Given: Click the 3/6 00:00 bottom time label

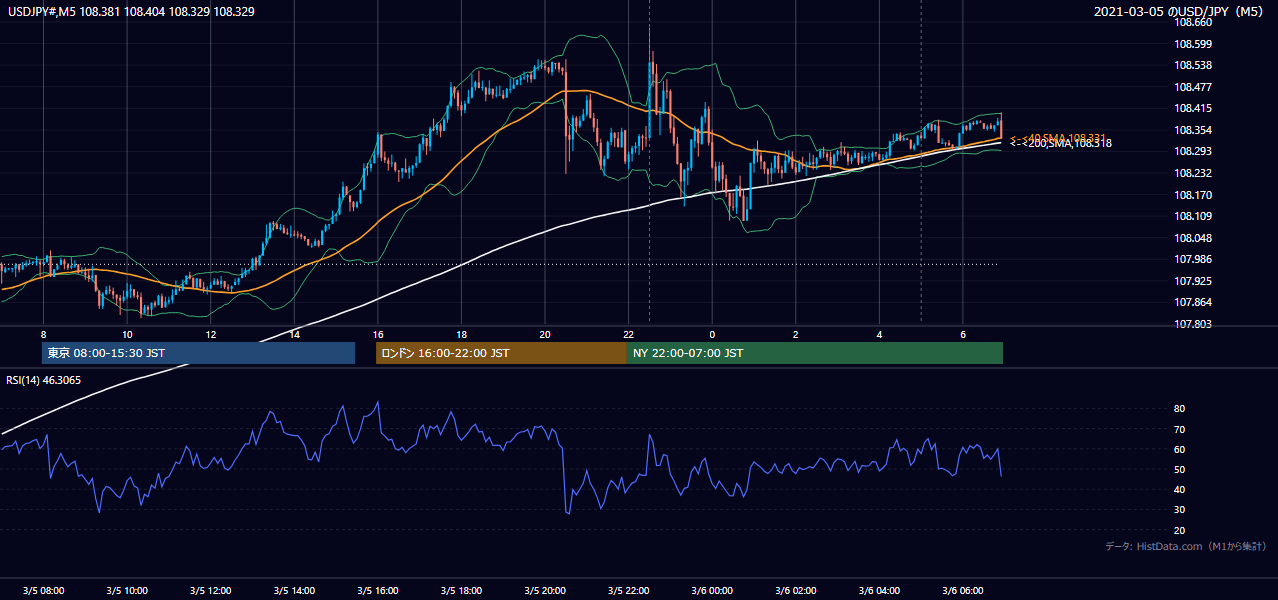Looking at the screenshot, I should [711, 591].
